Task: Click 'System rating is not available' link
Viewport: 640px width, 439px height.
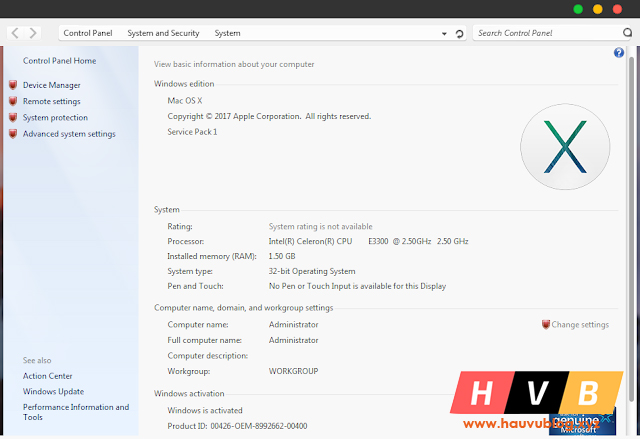Action: tap(320, 226)
